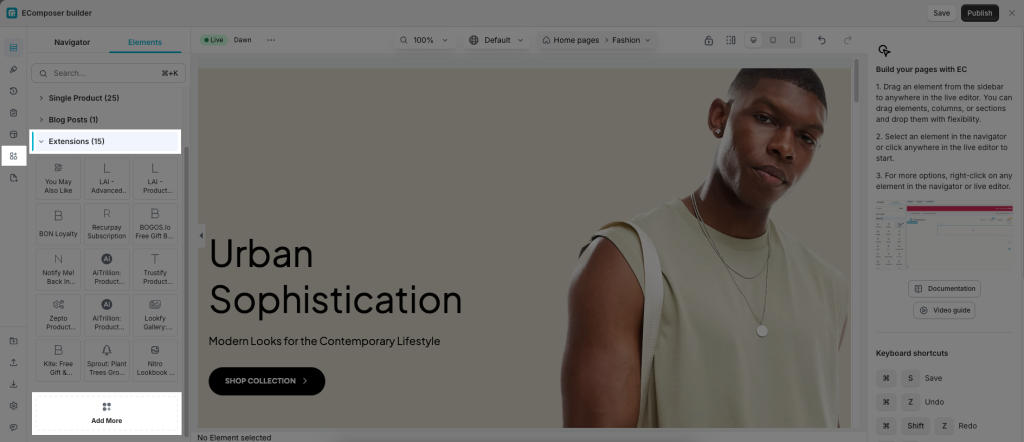
Task: Choose the Sprout Plant Trees extension
Action: [107, 360]
